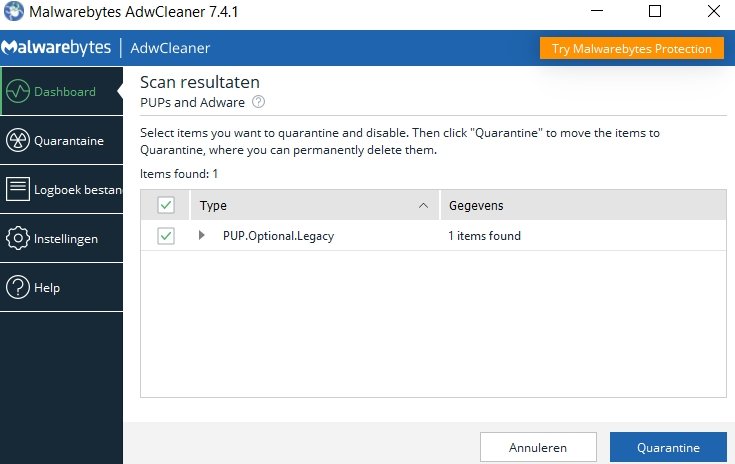Click the Quarantaine radiation icon

[x=18, y=141]
